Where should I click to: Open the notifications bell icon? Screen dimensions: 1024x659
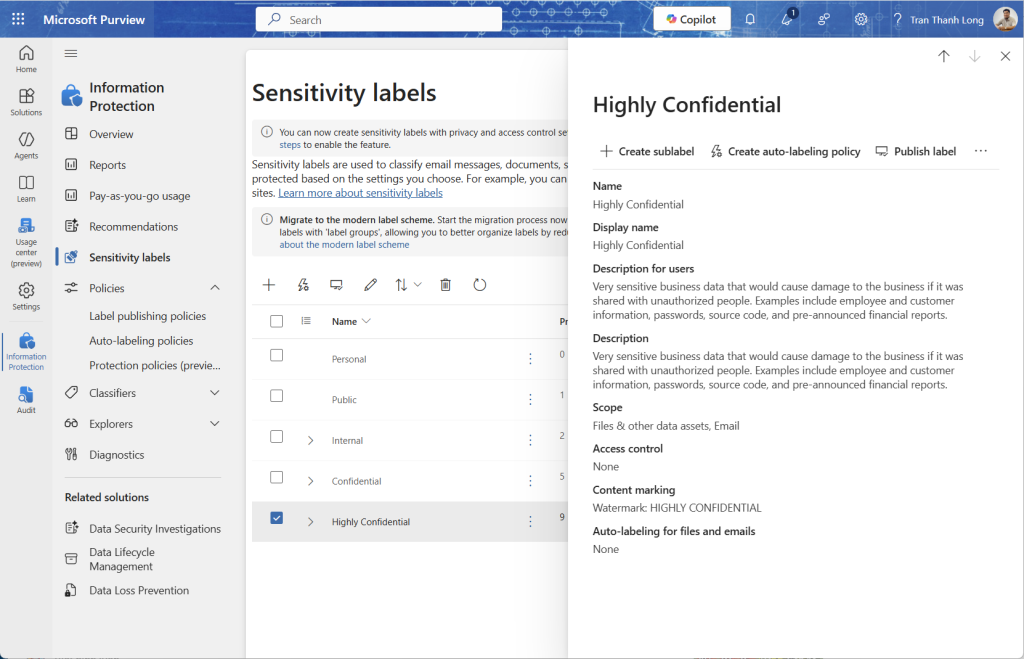[750, 19]
